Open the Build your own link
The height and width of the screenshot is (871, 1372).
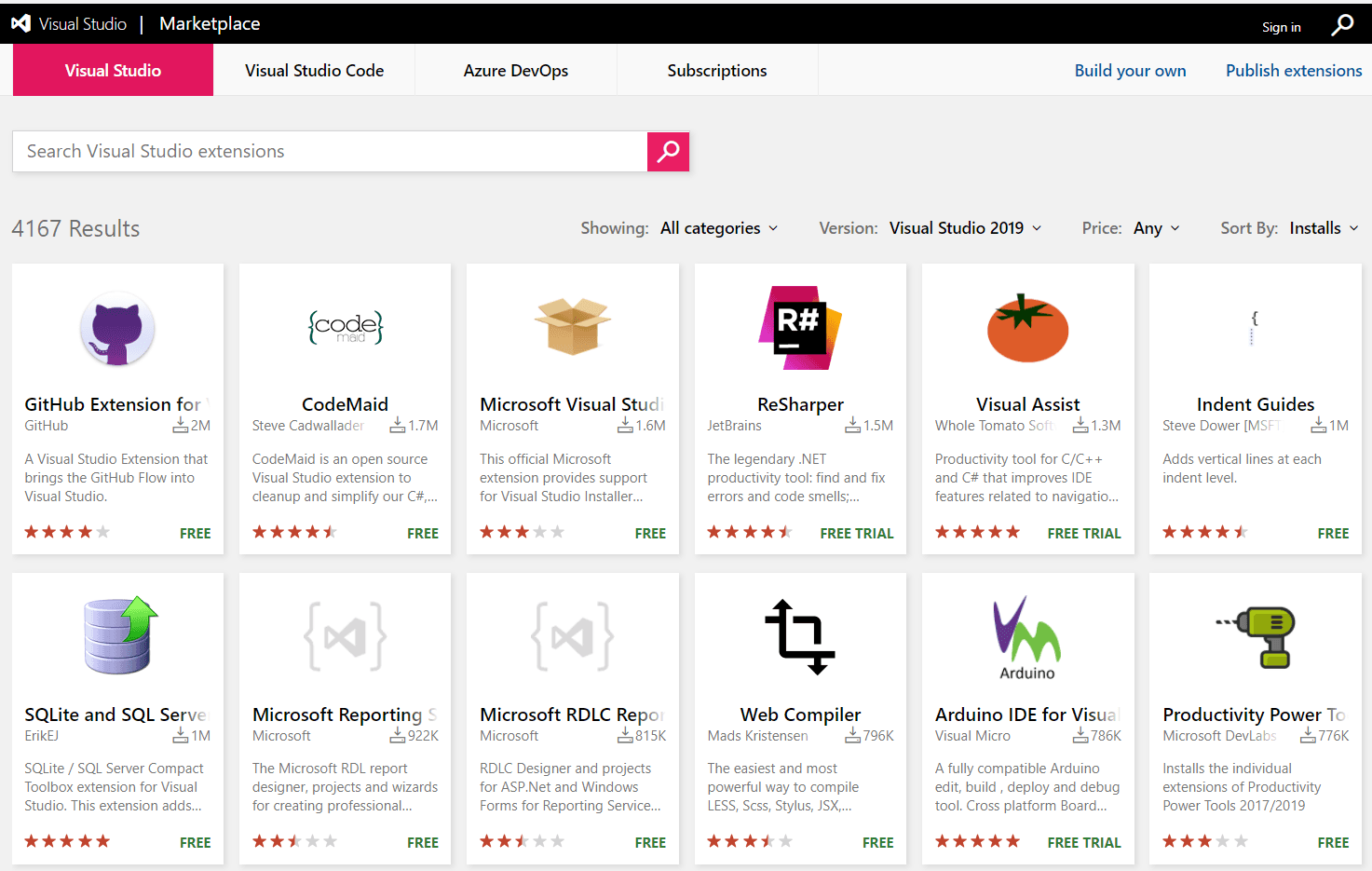pos(1130,70)
